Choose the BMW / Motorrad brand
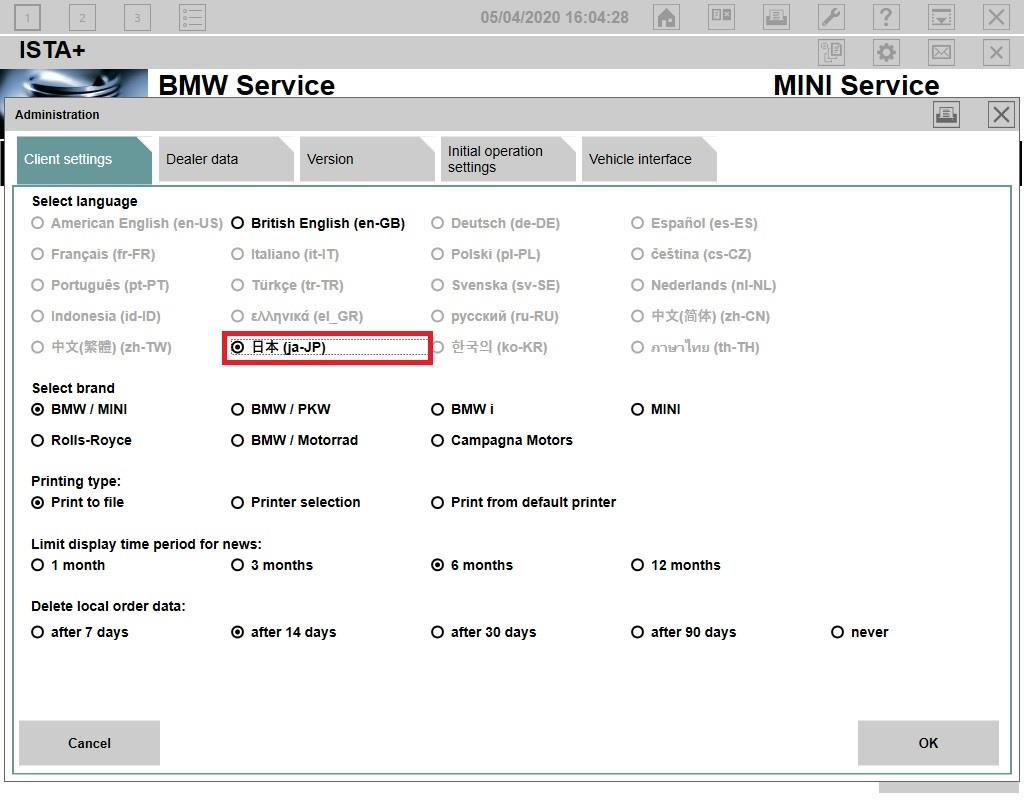The image size is (1024, 800). click(295, 440)
